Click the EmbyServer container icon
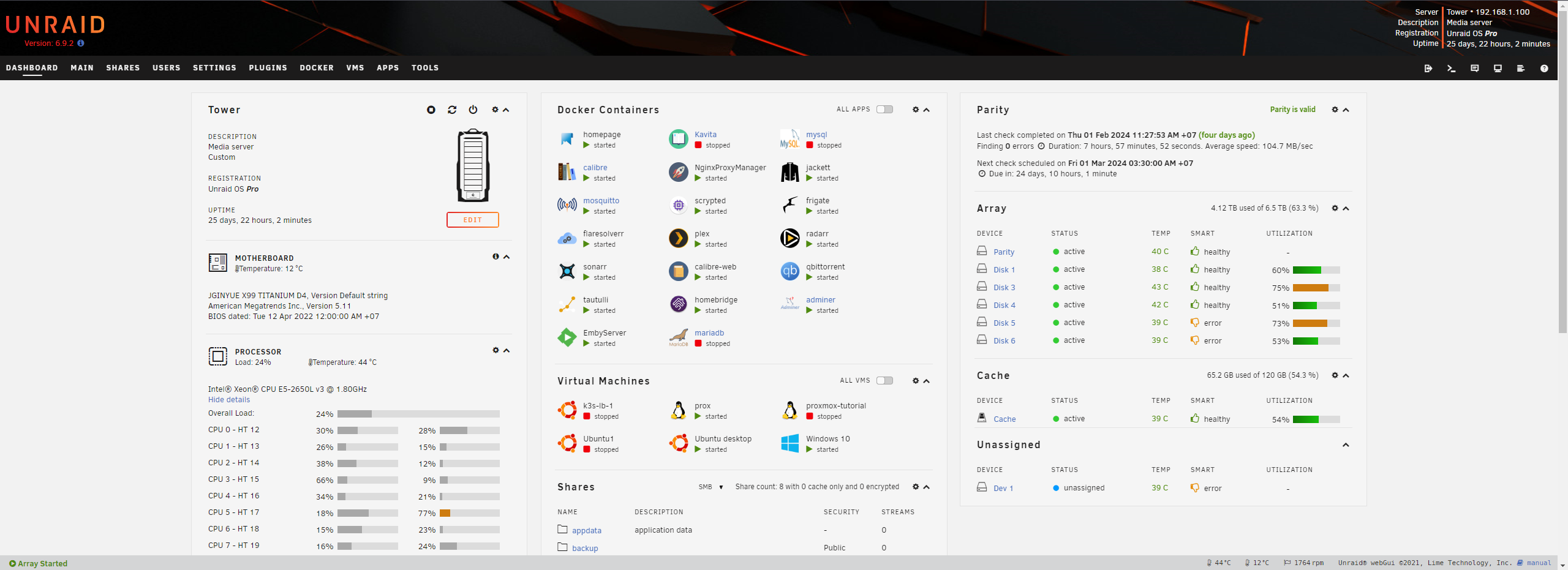1568x570 pixels. click(567, 337)
